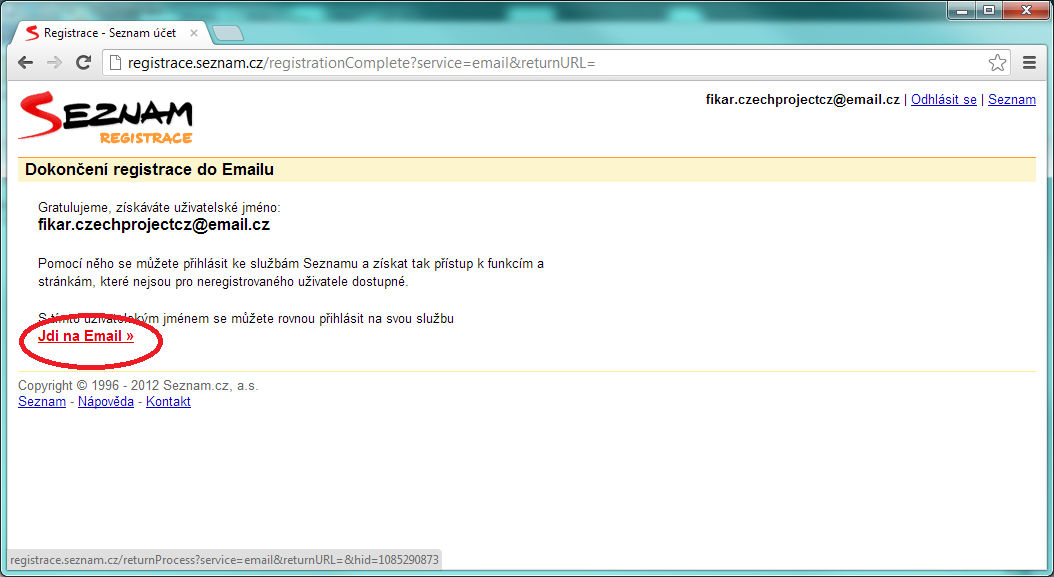Click the large username fikar.czechprojectcz@email.cz text
Viewport: 1054px width, 577px height.
point(154,225)
